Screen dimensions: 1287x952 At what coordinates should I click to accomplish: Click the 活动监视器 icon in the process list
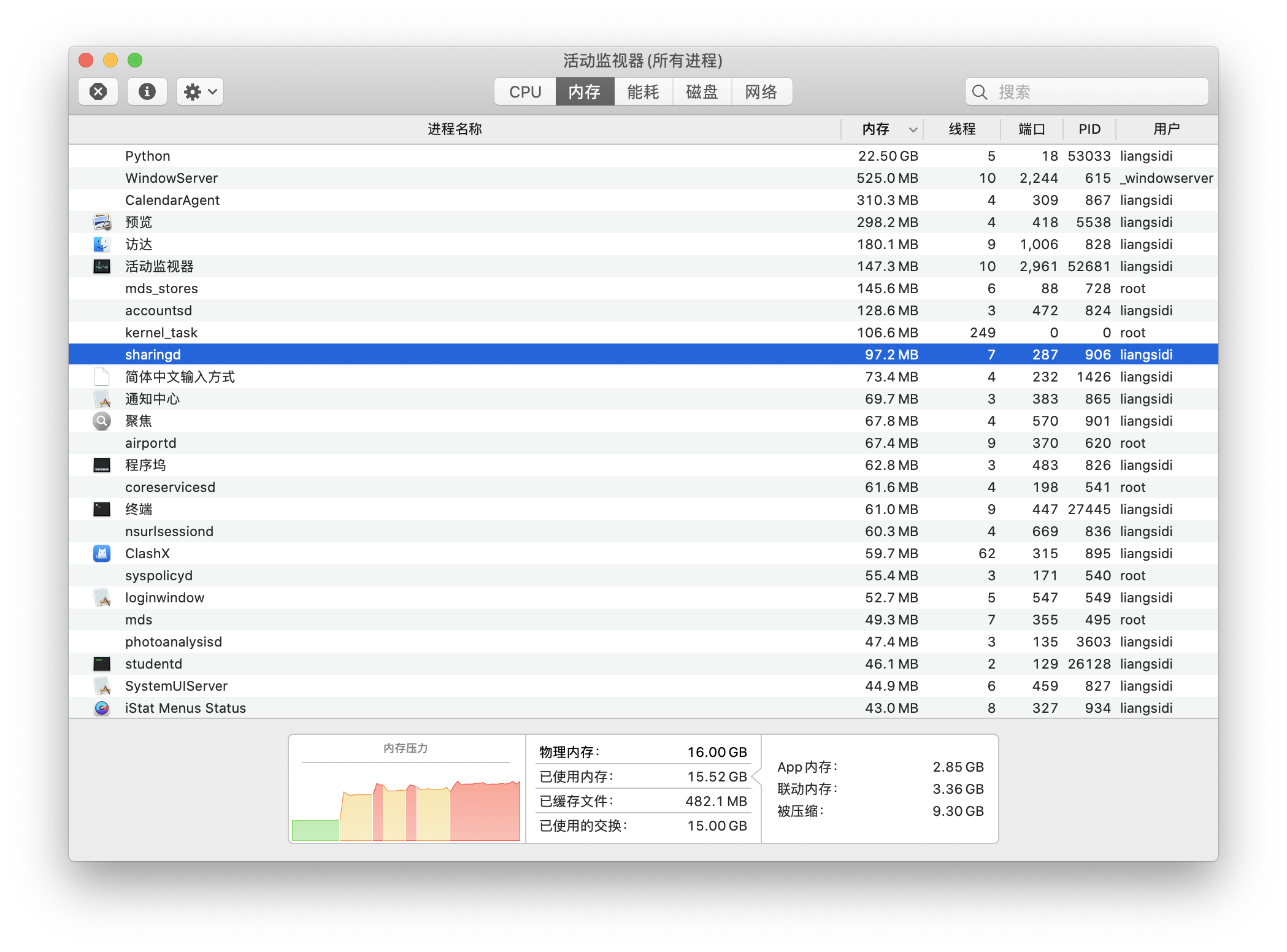102,266
